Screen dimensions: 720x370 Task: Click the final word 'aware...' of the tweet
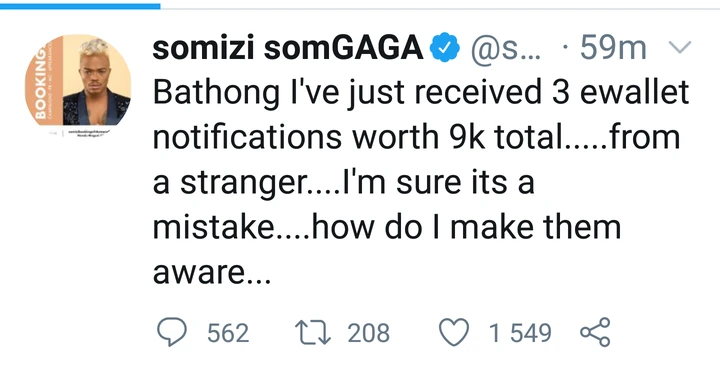(212, 274)
